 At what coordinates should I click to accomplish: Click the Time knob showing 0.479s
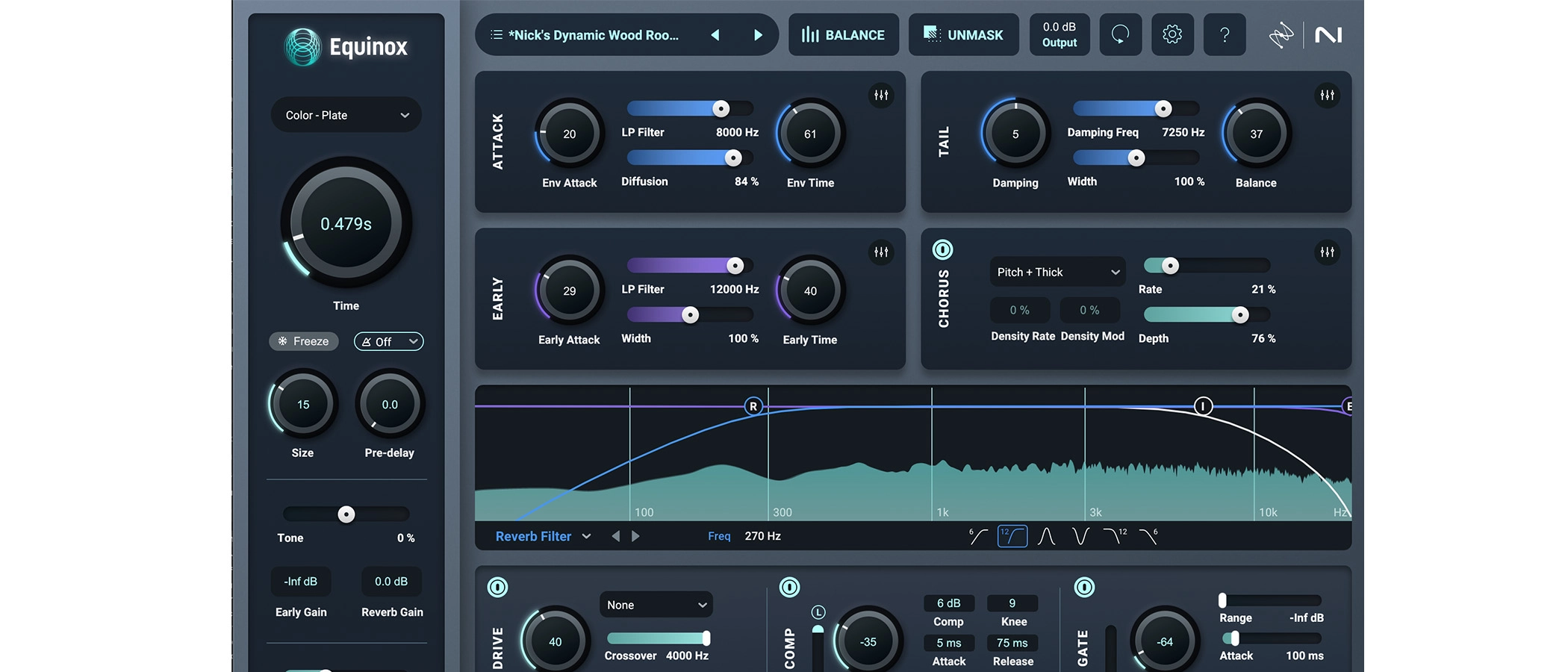click(x=346, y=223)
